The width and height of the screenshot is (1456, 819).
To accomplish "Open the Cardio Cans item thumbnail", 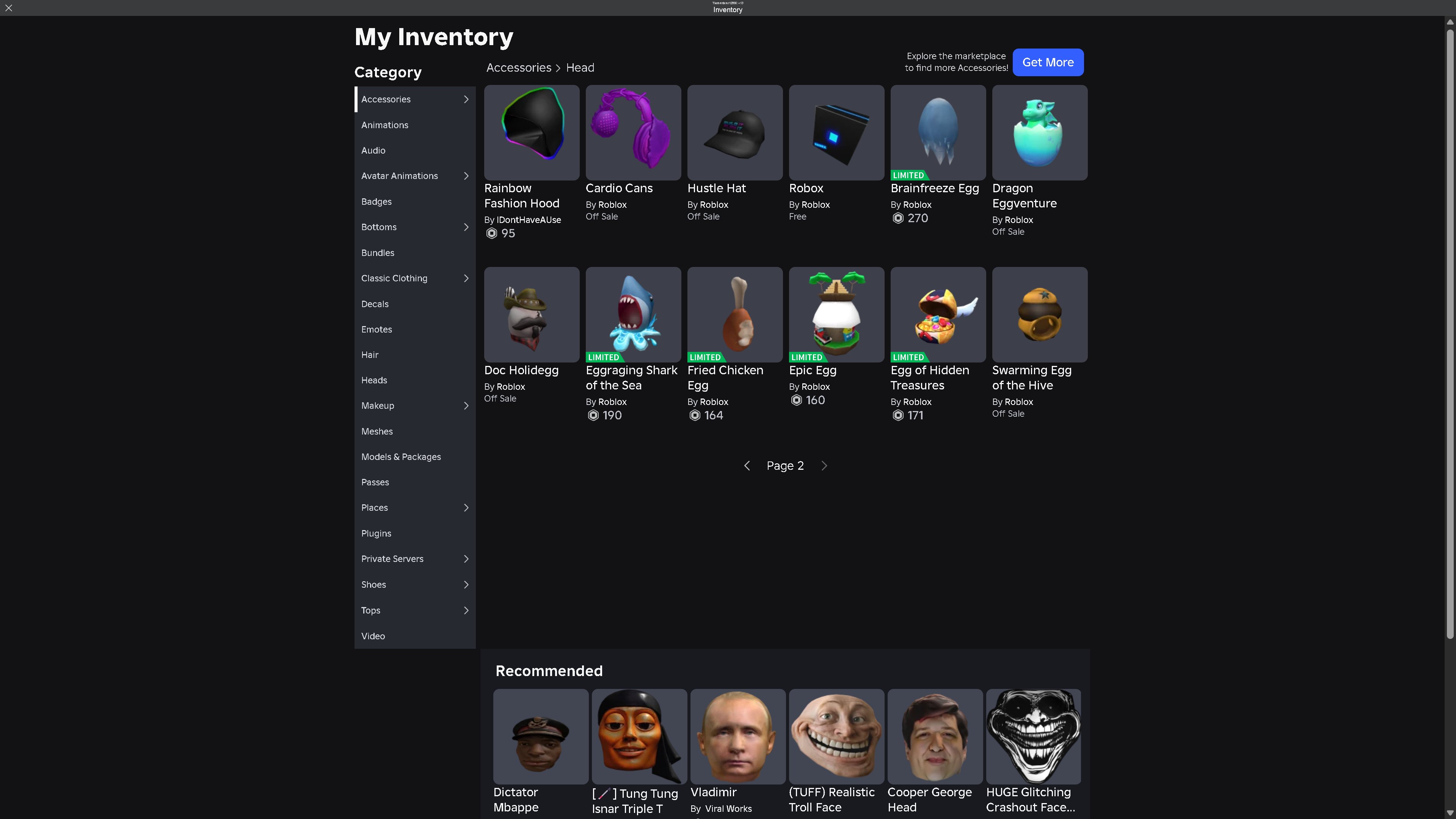I will click(x=633, y=133).
